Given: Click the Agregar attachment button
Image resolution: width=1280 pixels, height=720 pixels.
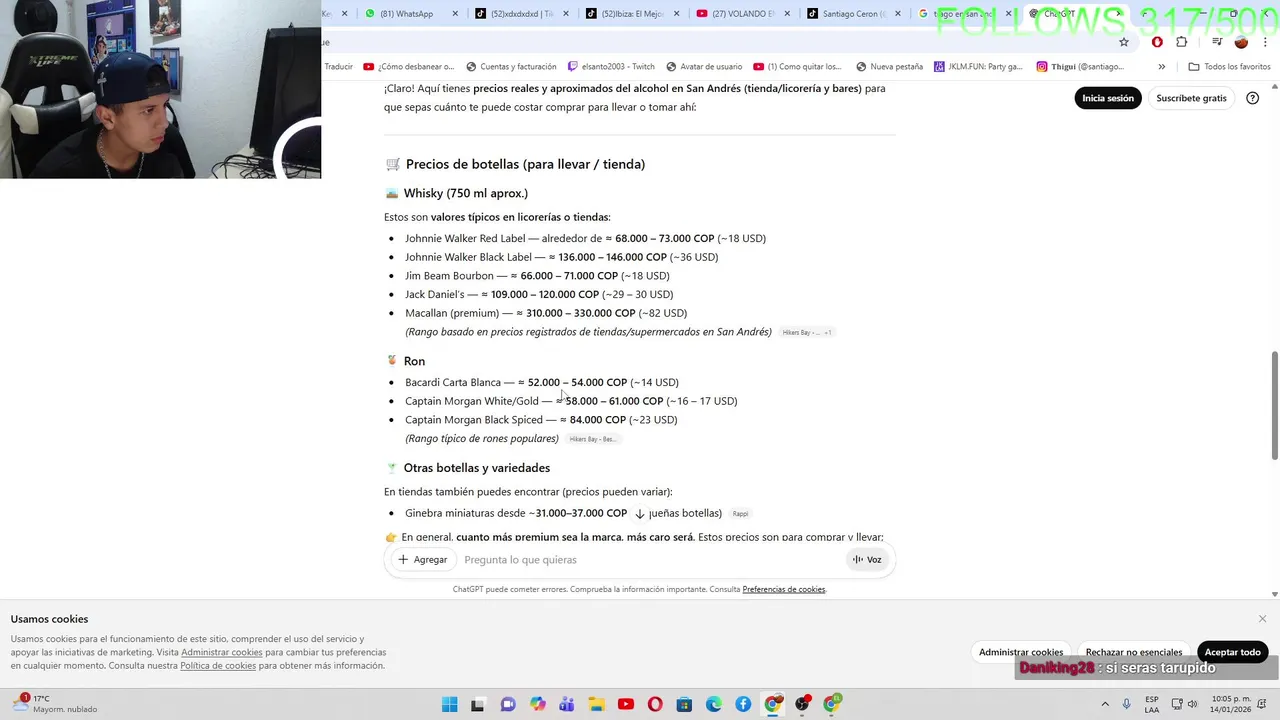Looking at the screenshot, I should [422, 560].
